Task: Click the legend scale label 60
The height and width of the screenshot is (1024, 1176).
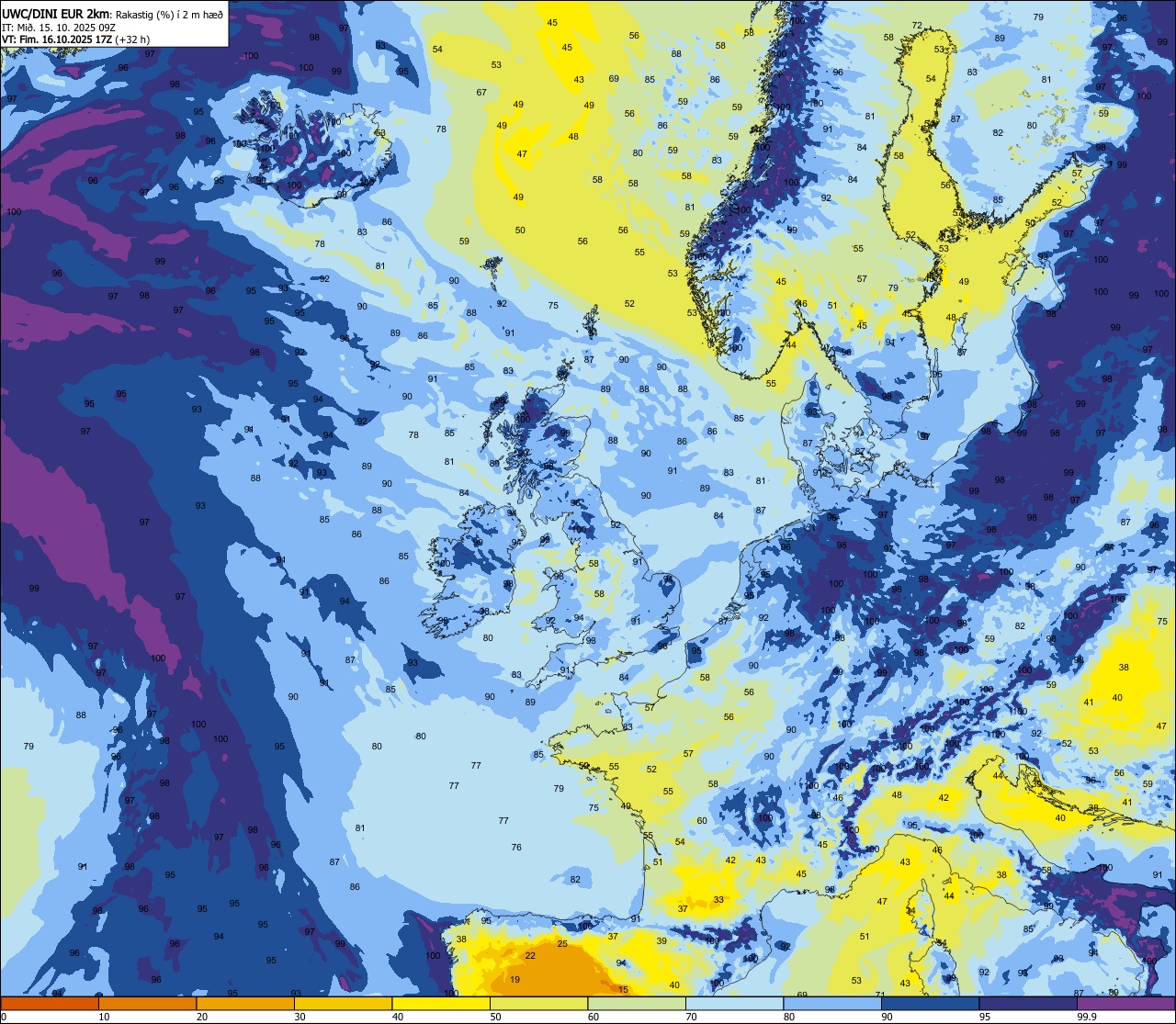Action: click(594, 1017)
